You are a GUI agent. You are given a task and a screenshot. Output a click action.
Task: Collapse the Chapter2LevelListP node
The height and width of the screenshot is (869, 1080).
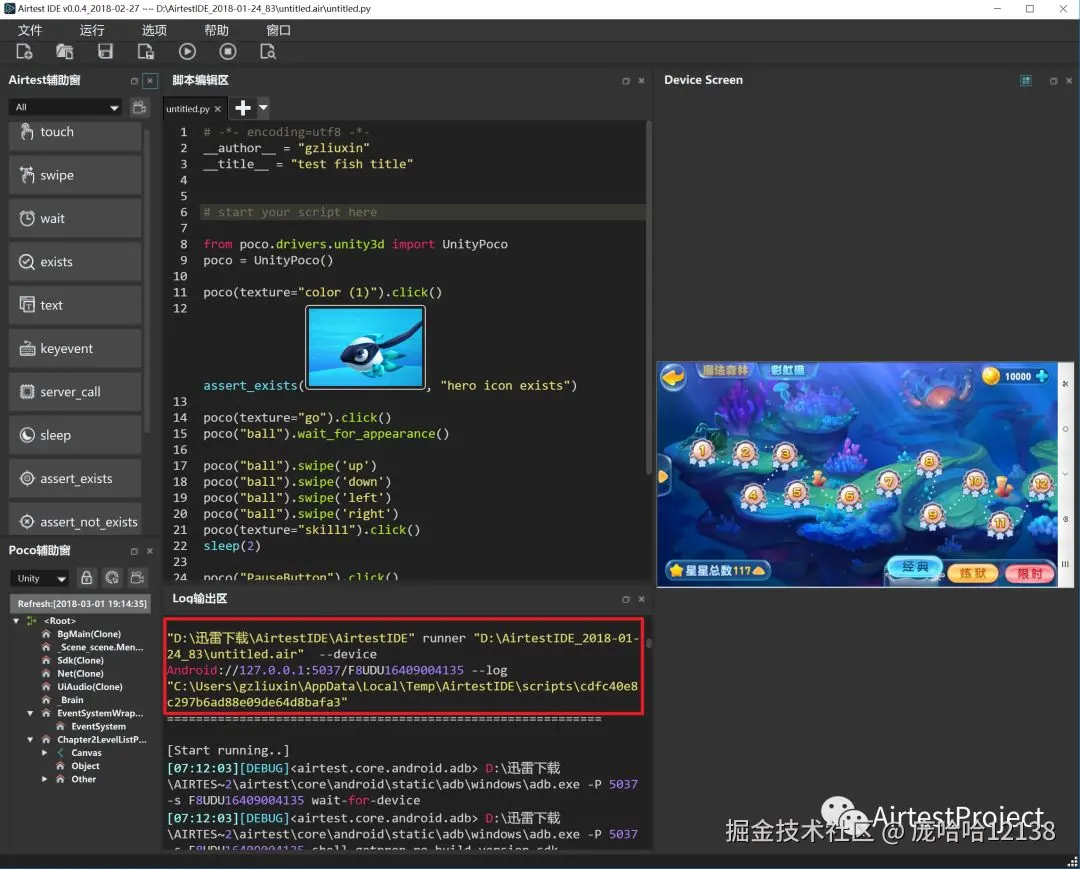(x=30, y=740)
